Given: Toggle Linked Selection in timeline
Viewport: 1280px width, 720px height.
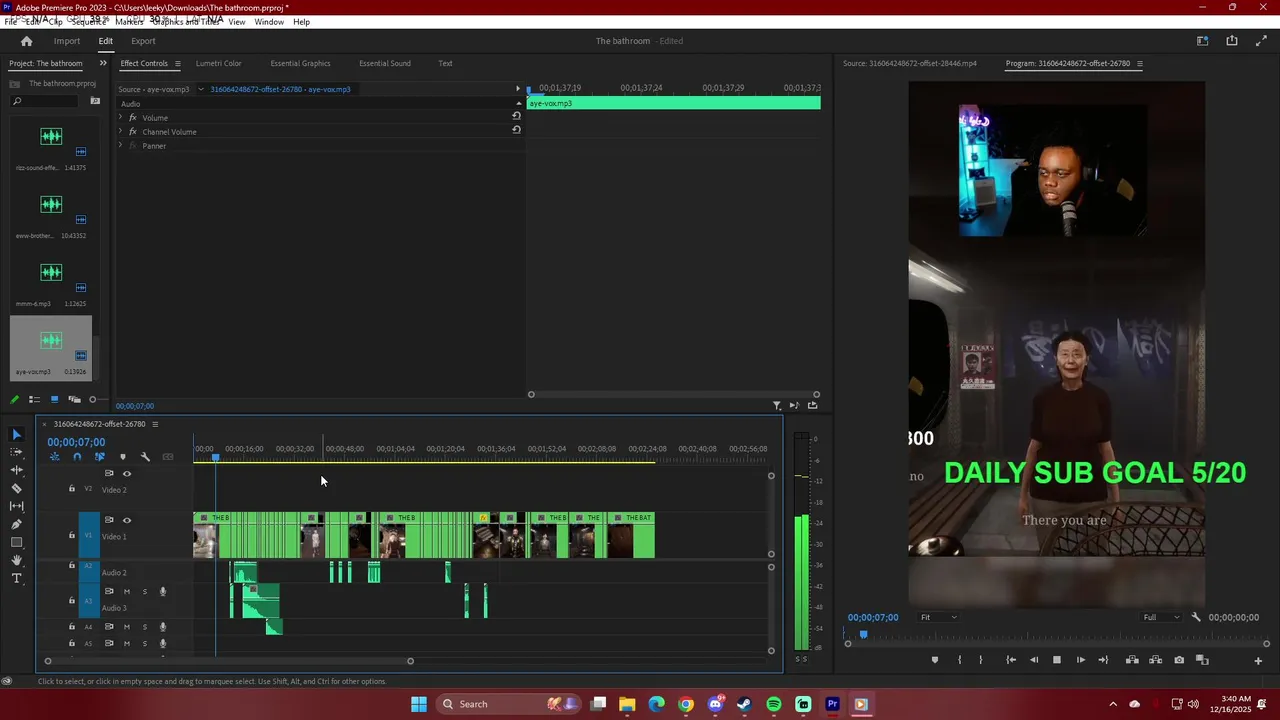Looking at the screenshot, I should [x=99, y=457].
